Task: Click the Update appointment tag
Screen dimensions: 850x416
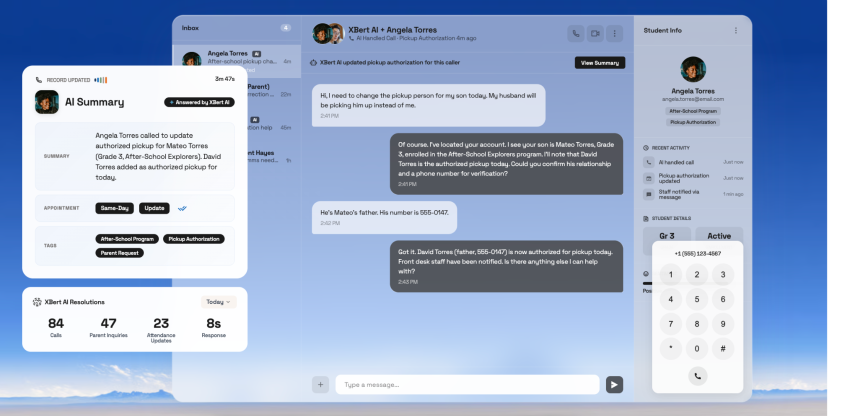Action: pos(154,208)
